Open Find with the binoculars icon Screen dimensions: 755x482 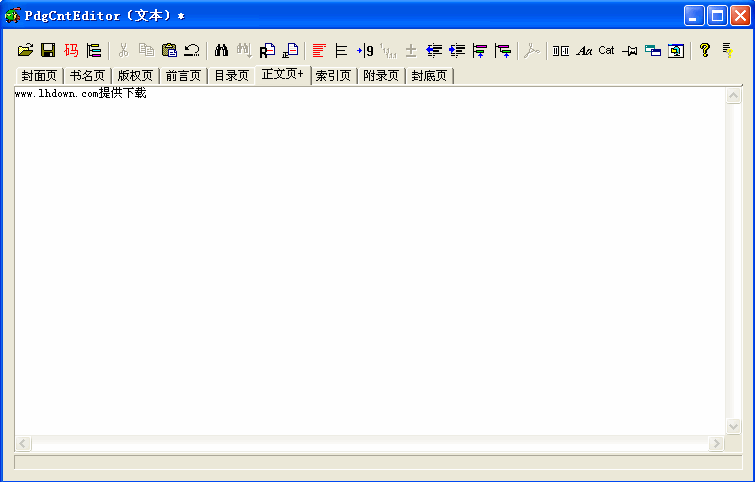[x=221, y=50]
